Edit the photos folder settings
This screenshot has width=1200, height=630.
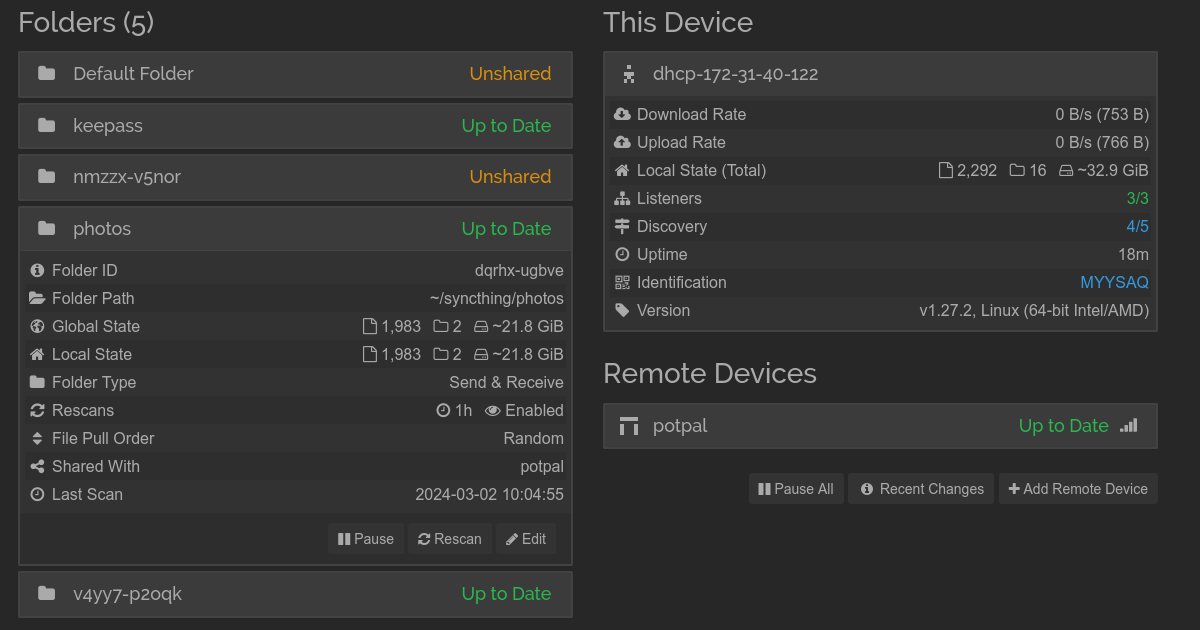pos(526,539)
